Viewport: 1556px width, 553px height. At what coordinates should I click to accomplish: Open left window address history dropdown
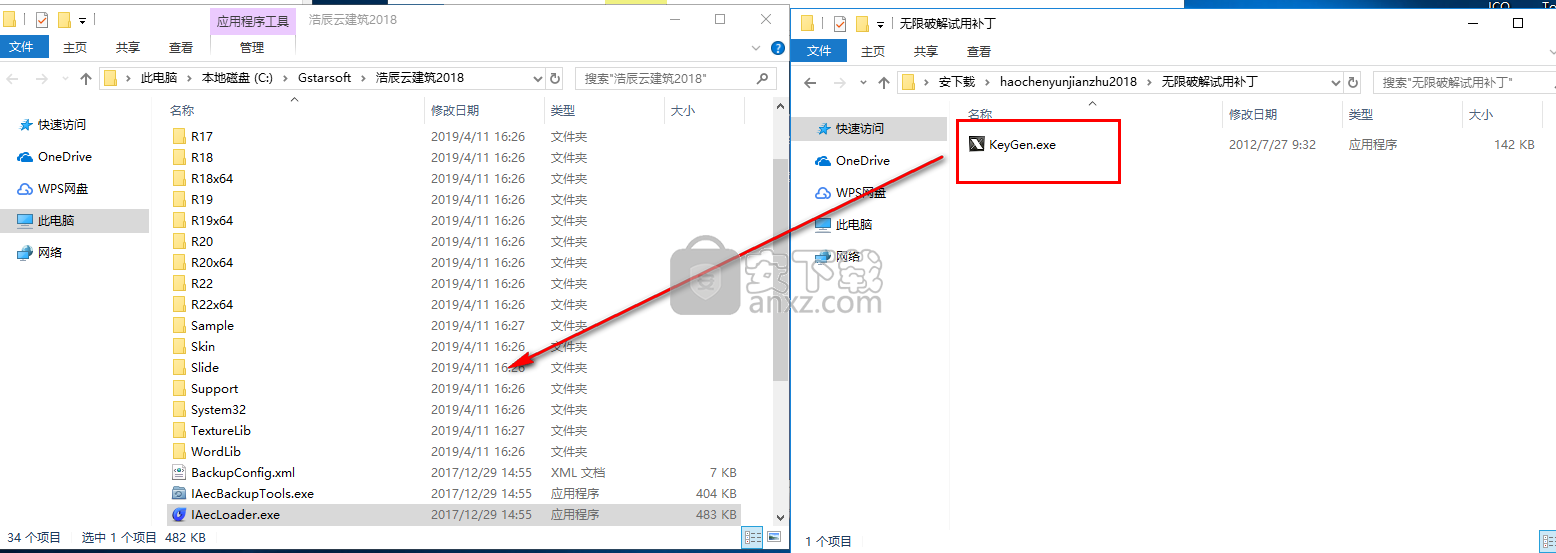[x=537, y=78]
